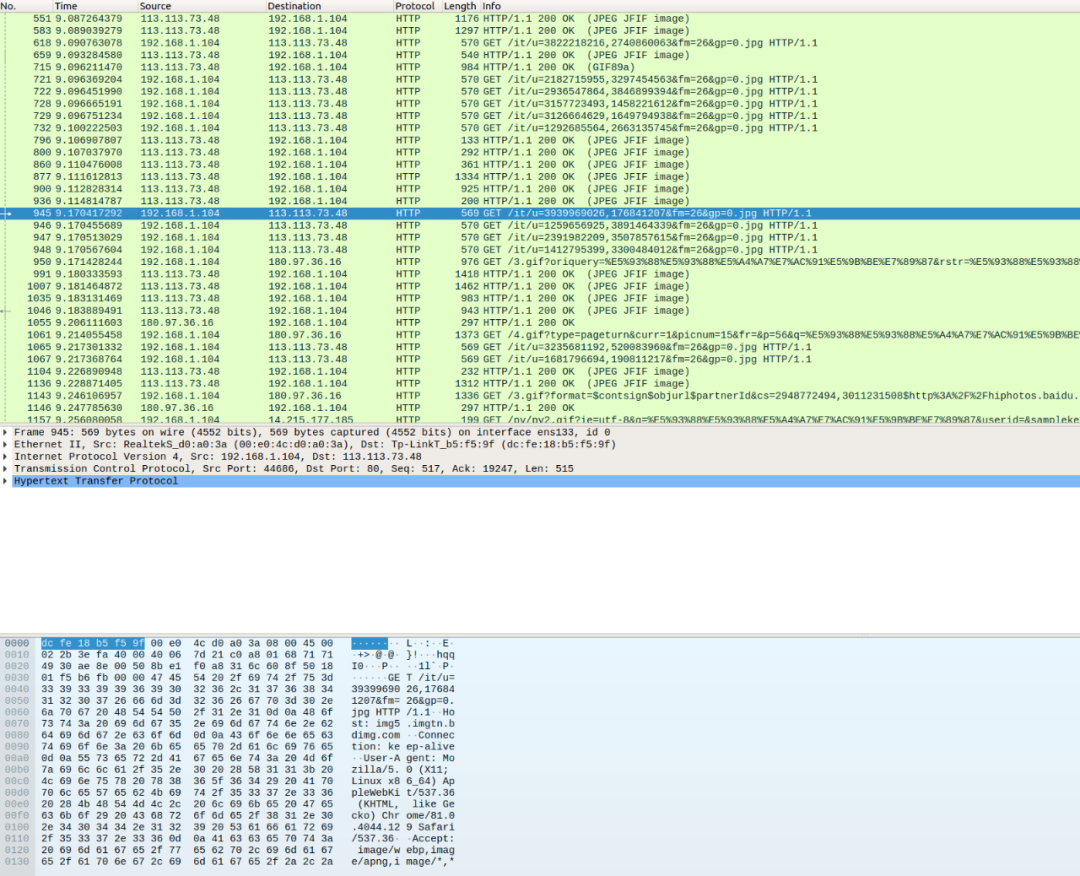The image size is (1080, 876).
Task: Select packet 1061 GET /4.gif?type=pageturn request
Action: pos(540,335)
